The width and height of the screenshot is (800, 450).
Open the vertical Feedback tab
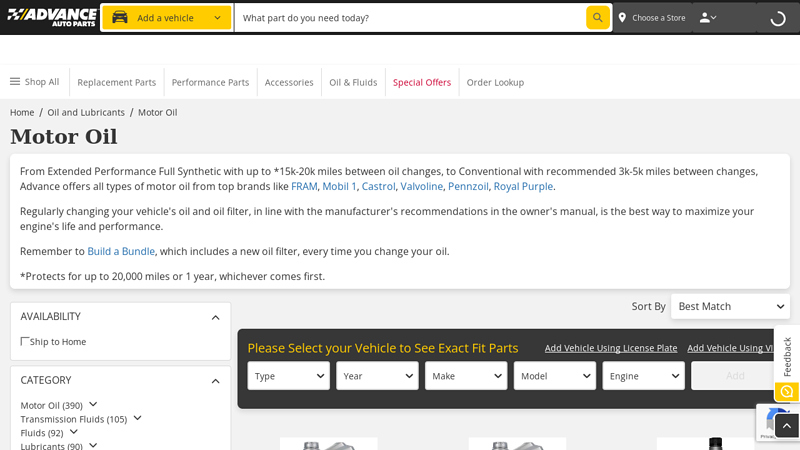tap(787, 357)
